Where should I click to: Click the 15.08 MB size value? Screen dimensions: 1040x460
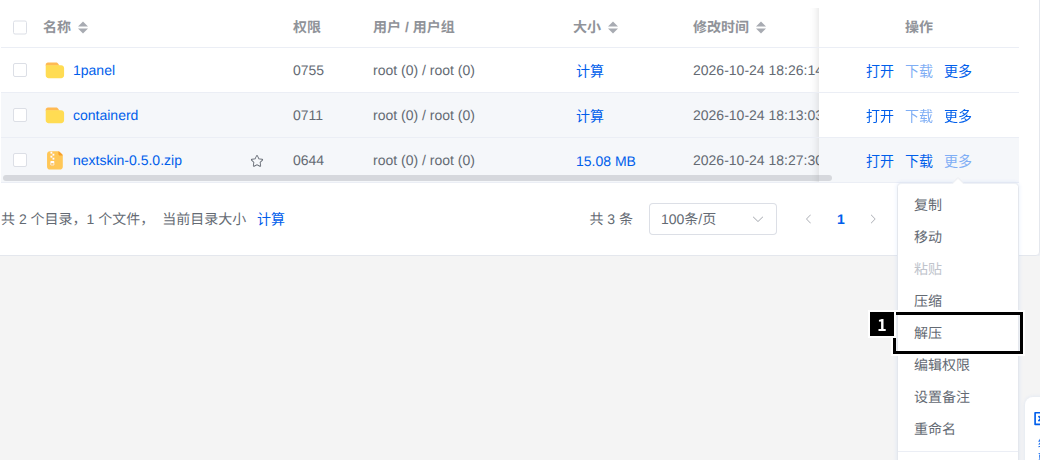[606, 161]
